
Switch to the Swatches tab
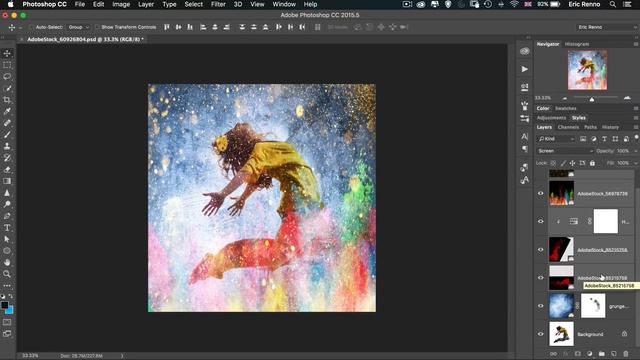pos(566,109)
